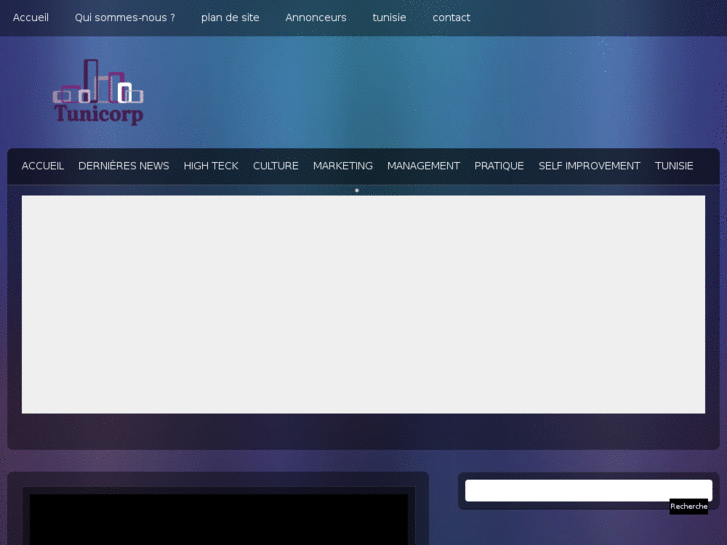This screenshot has width=727, height=545.
Task: Click the Recherche button
Action: 689,507
